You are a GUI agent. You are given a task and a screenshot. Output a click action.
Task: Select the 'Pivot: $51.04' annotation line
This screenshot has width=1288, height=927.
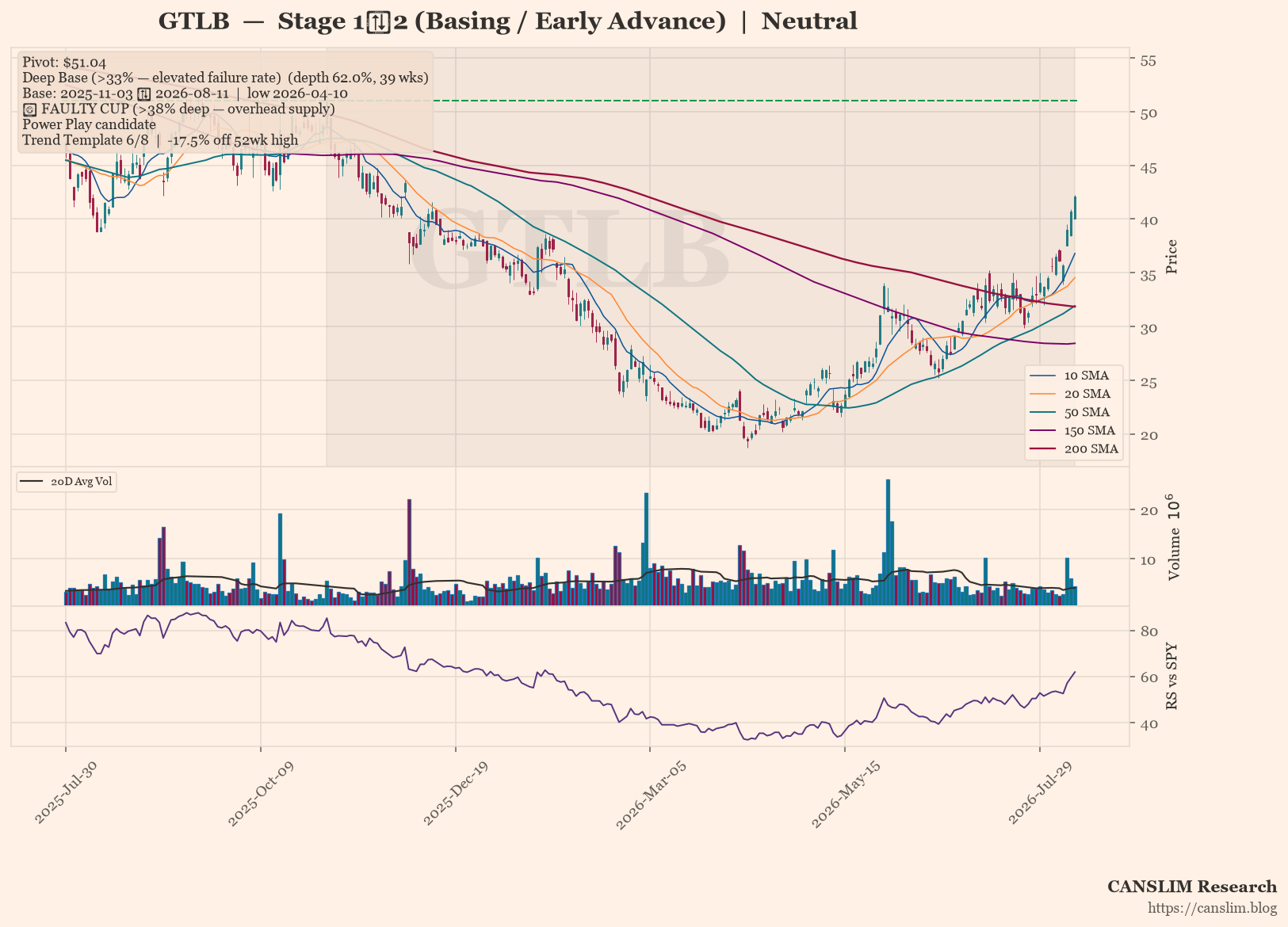[x=64, y=63]
